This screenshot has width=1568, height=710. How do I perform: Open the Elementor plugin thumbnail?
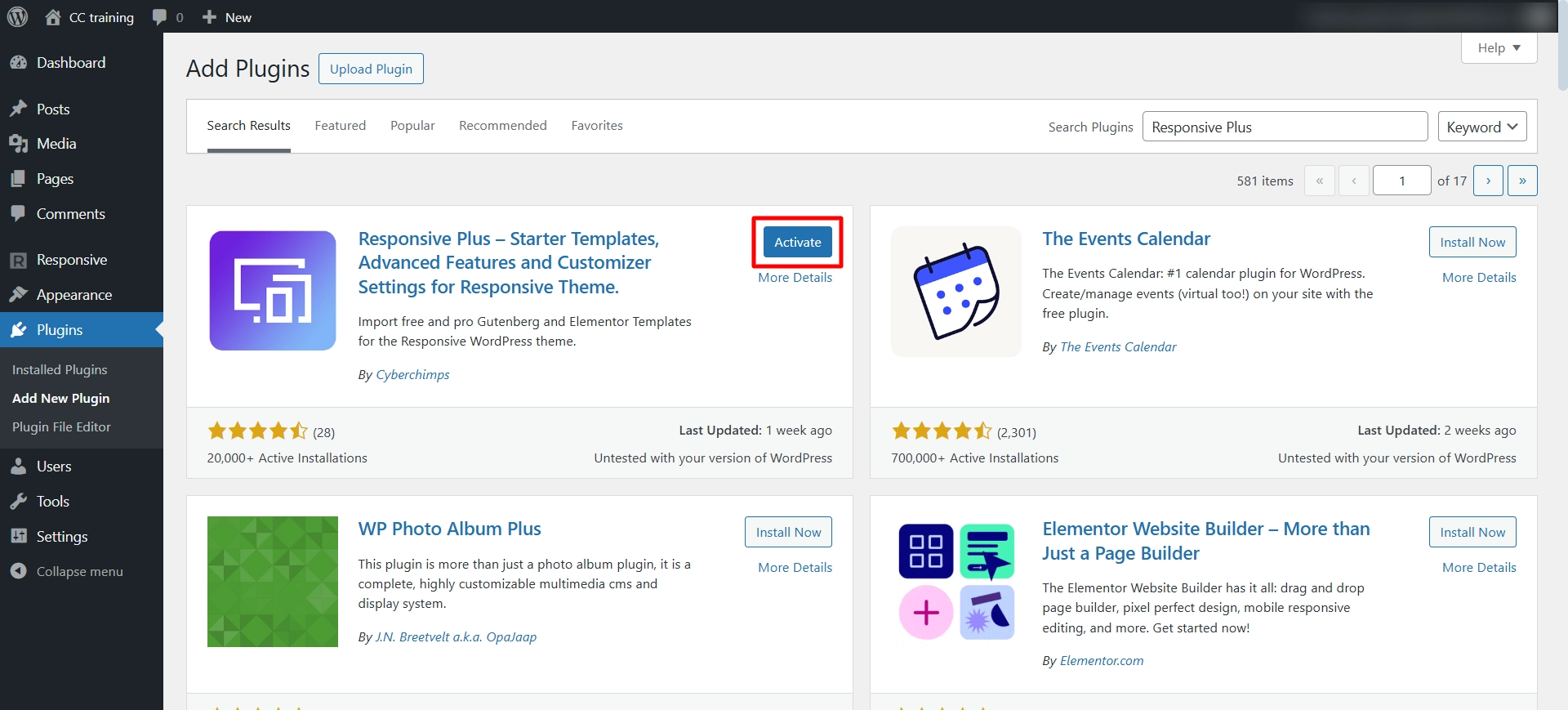(x=956, y=582)
